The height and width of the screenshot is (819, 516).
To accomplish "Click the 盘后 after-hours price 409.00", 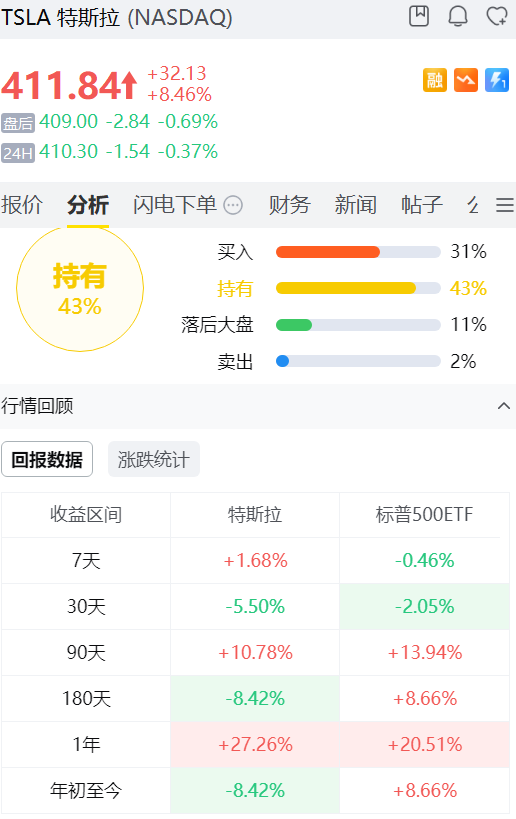I will tap(68, 122).
